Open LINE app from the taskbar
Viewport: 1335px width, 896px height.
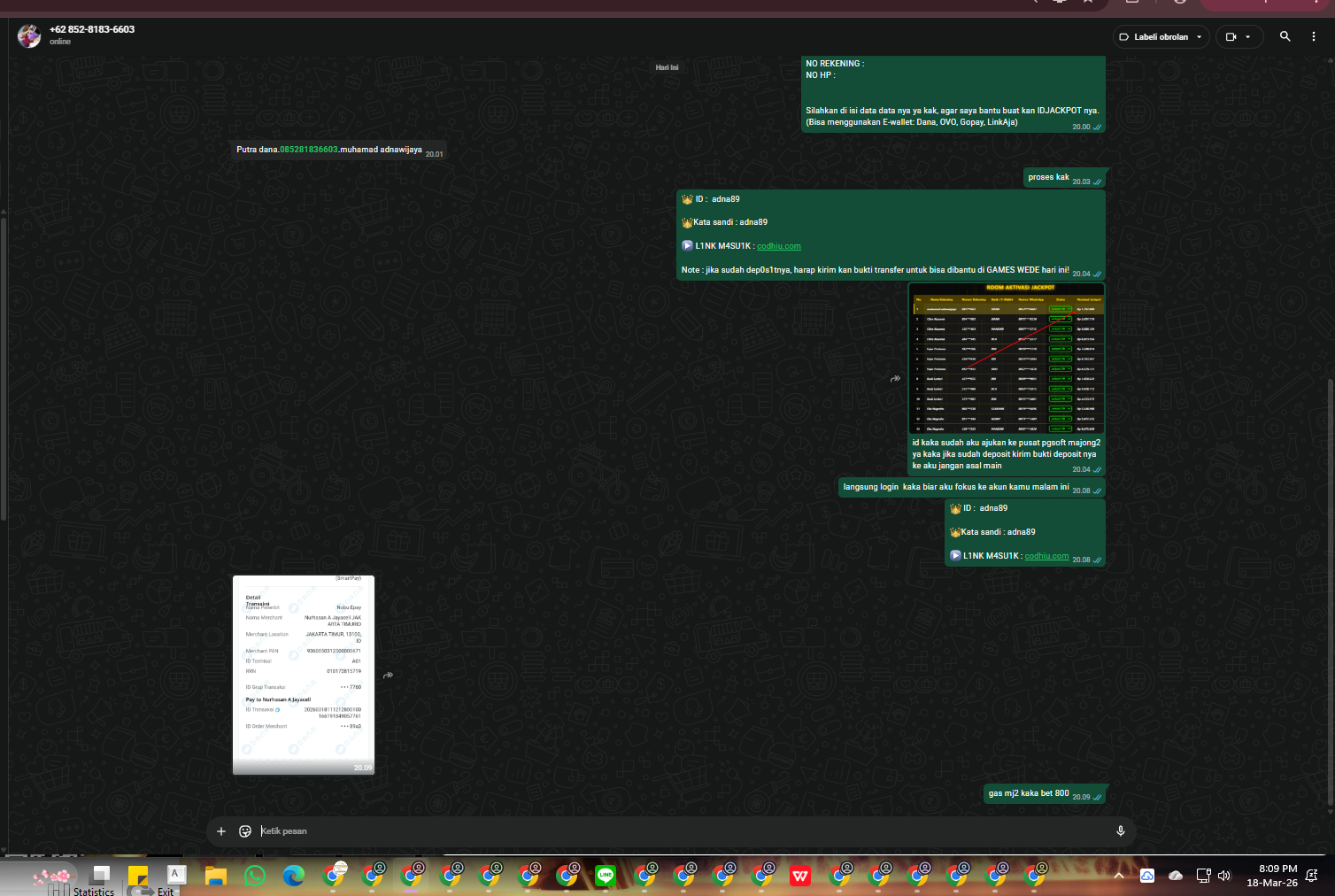tap(606, 876)
